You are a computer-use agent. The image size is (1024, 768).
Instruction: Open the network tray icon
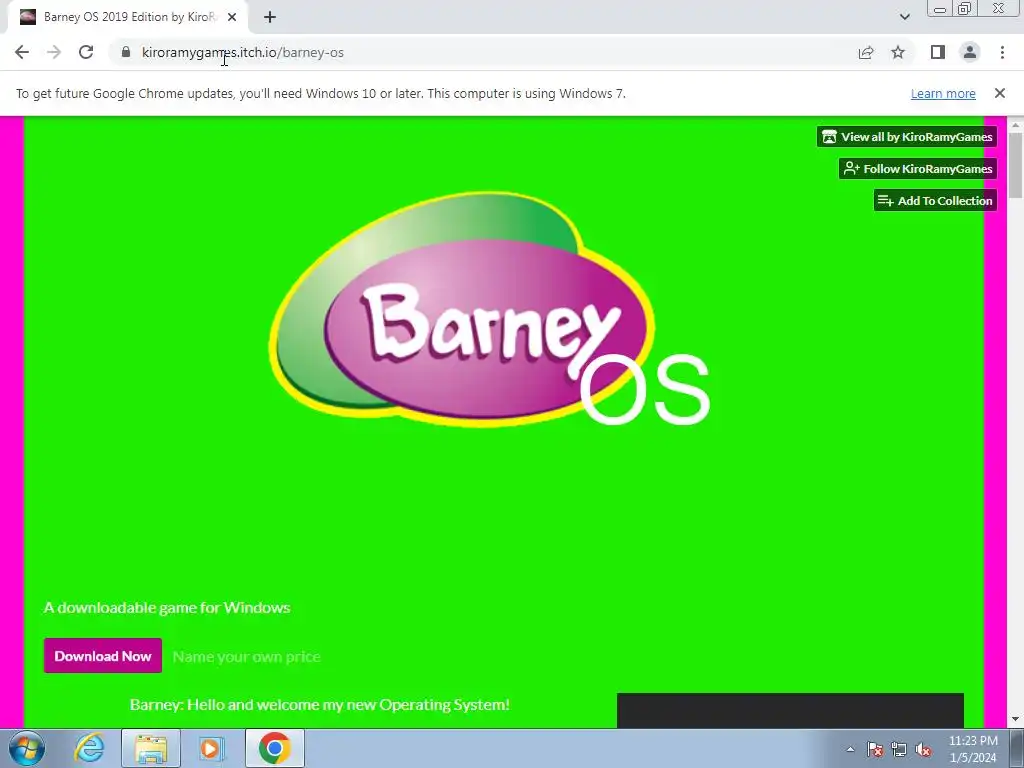pos(899,749)
